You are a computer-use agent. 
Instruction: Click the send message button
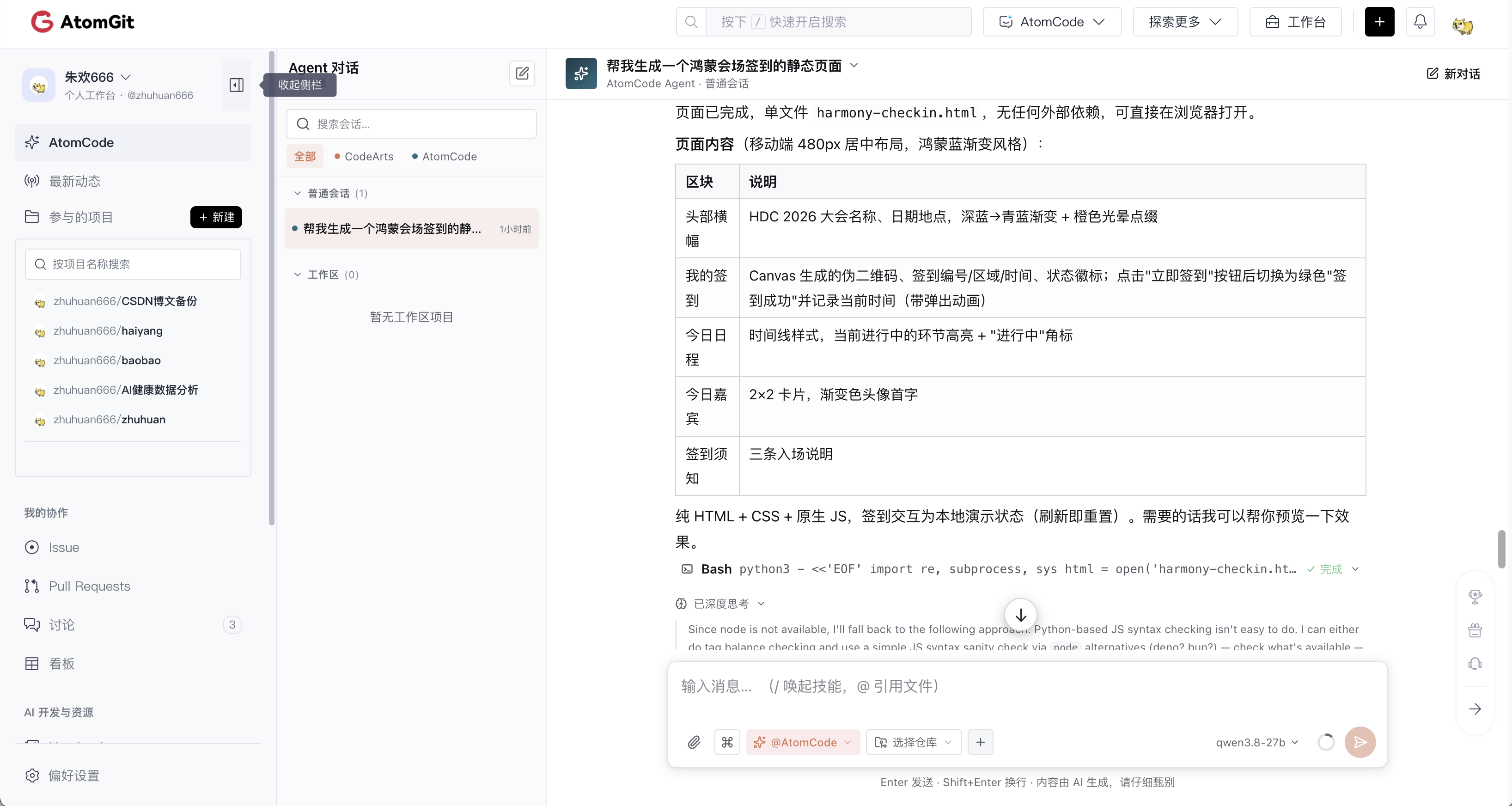[1360, 742]
